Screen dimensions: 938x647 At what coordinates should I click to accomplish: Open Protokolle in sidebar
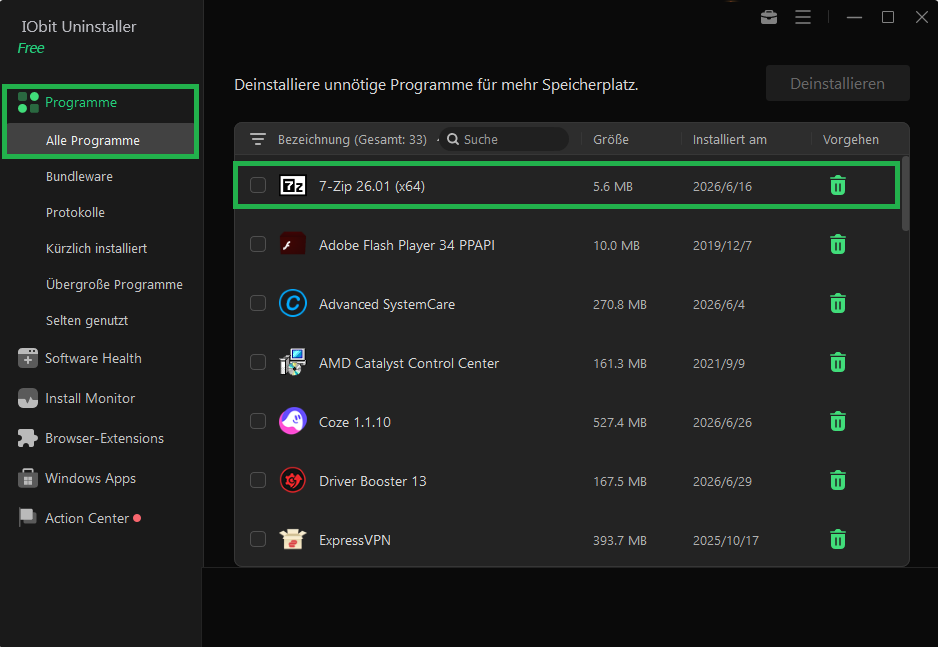(x=75, y=212)
